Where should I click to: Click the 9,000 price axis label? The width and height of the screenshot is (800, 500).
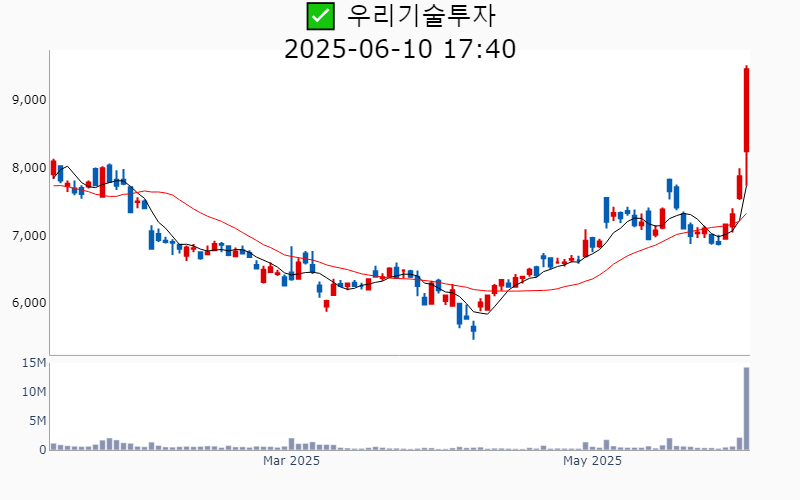[29, 99]
